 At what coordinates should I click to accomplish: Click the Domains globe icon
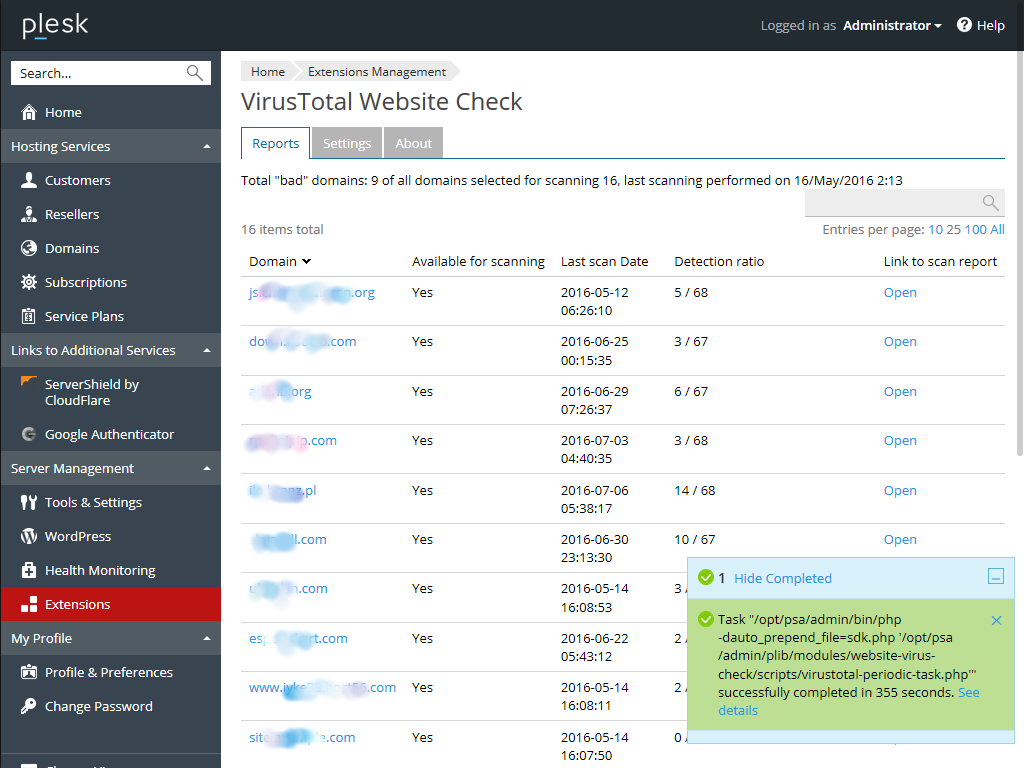tap(29, 248)
